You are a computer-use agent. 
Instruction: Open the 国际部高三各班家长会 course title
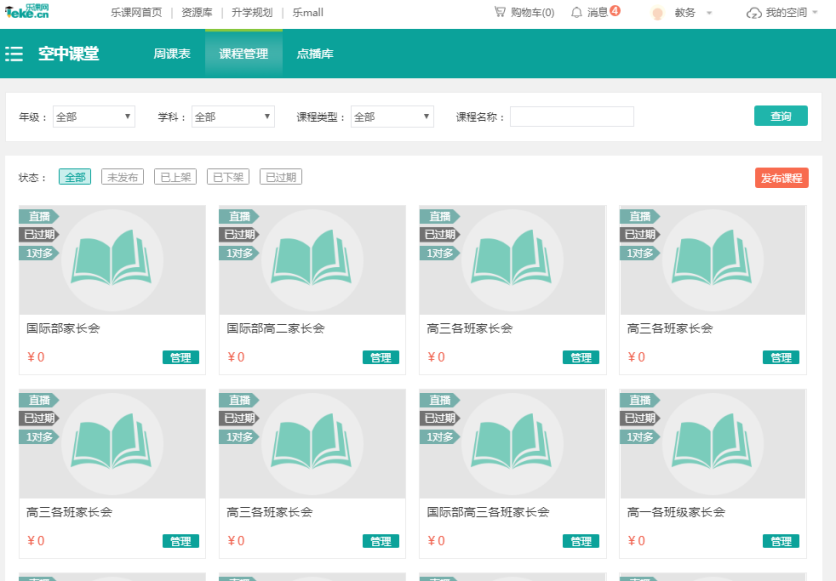(488, 512)
